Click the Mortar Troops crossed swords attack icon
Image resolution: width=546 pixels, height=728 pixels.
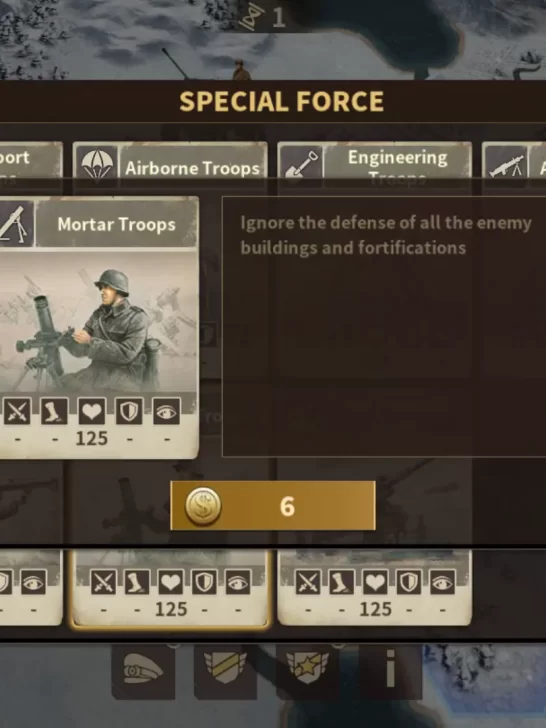click(x=17, y=411)
